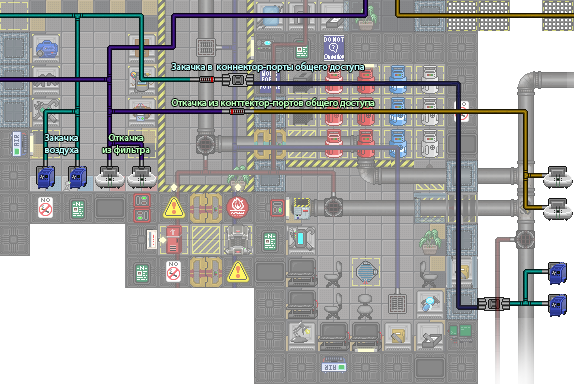This screenshot has height=384, width=574.
Task: Click the red round fire hazard sign
Action: pyautogui.click(x=238, y=207)
